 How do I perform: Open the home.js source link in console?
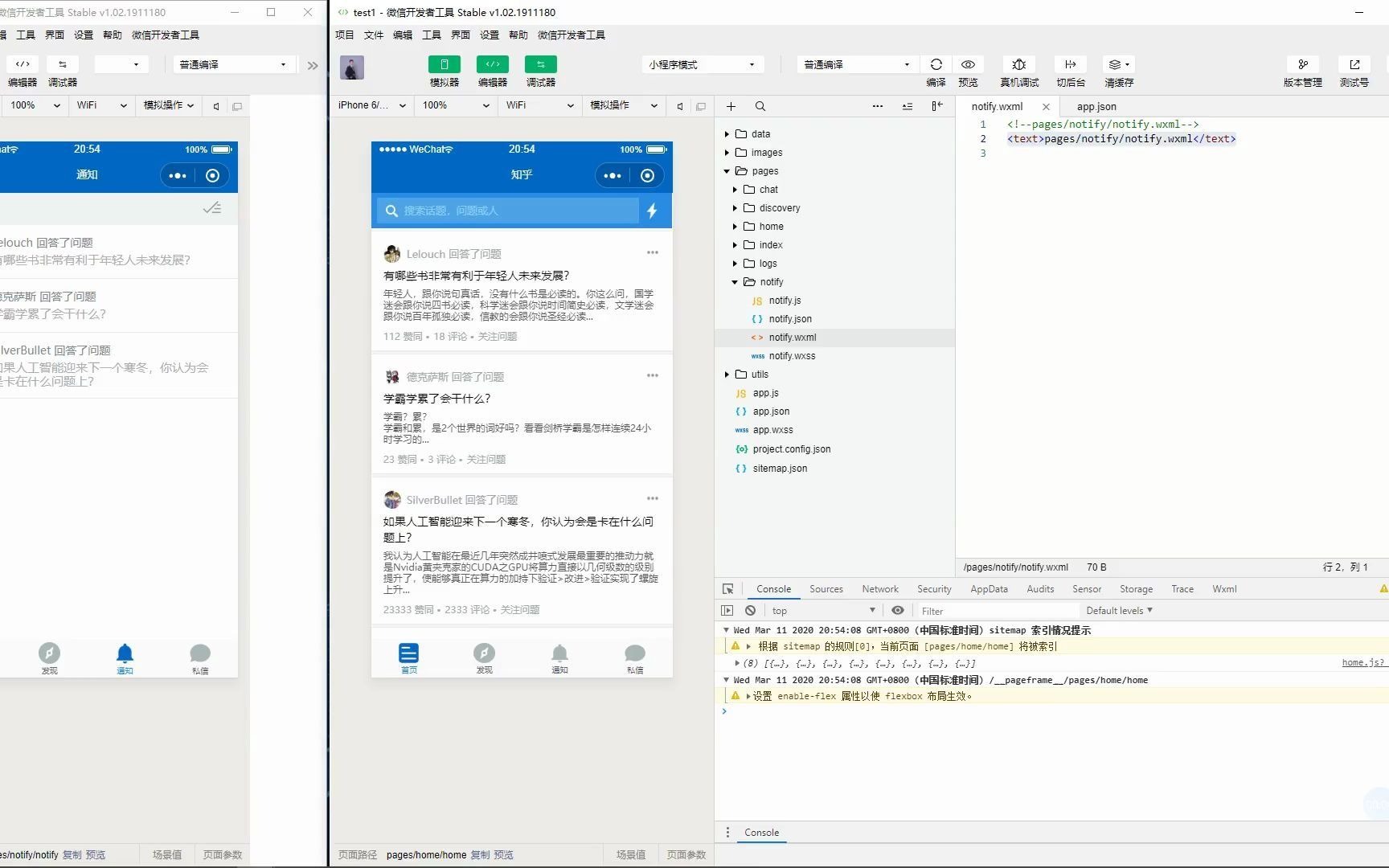pyautogui.click(x=1362, y=663)
